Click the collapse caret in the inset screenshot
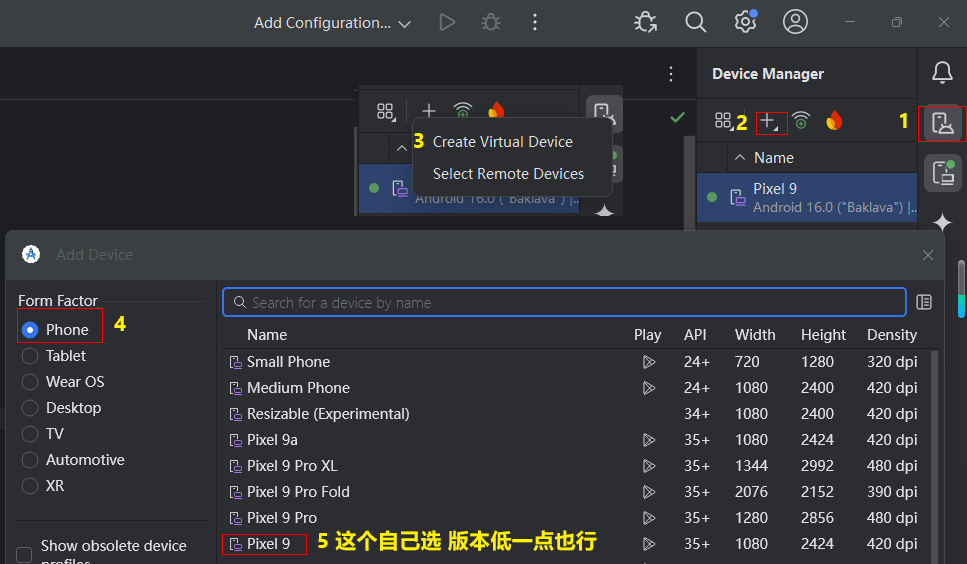This screenshot has width=967, height=564. point(401,148)
